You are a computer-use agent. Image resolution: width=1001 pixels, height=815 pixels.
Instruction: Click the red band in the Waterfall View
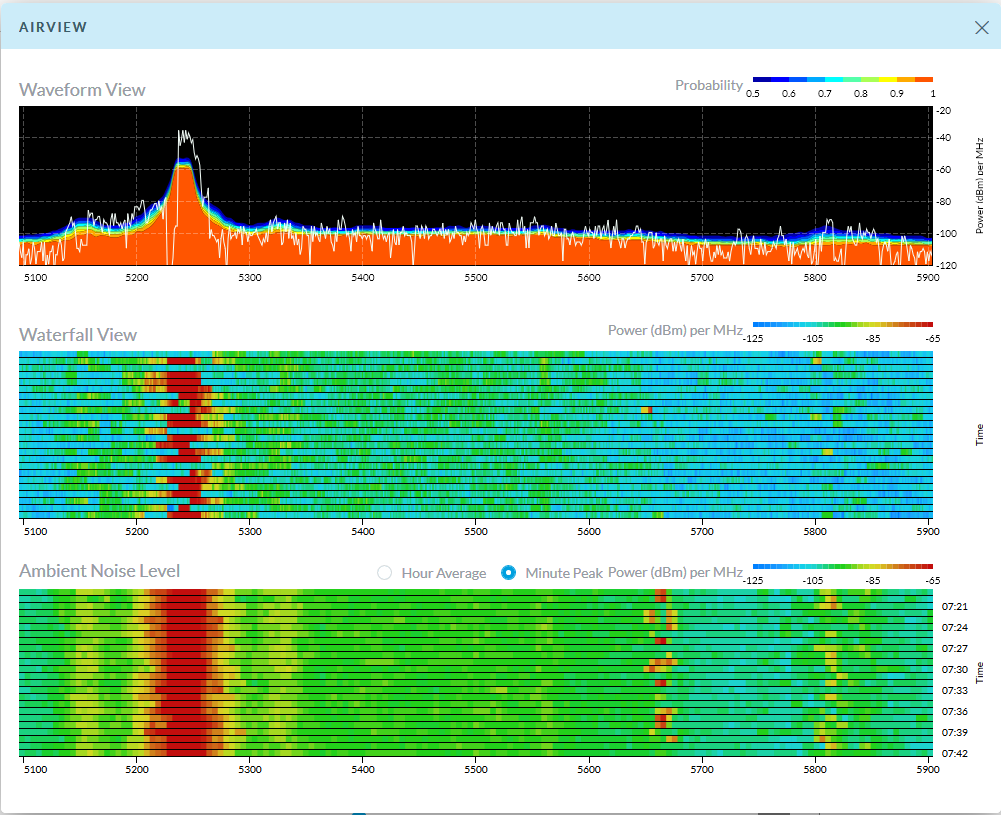tap(184, 434)
